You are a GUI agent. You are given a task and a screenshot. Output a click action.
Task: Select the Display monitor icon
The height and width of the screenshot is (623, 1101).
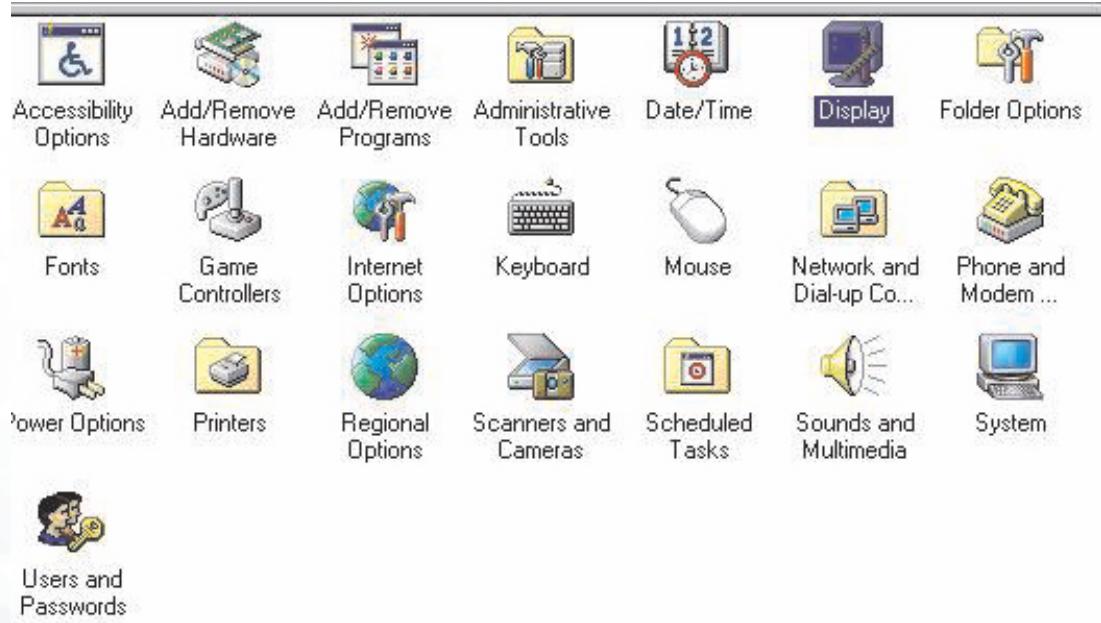click(852, 53)
